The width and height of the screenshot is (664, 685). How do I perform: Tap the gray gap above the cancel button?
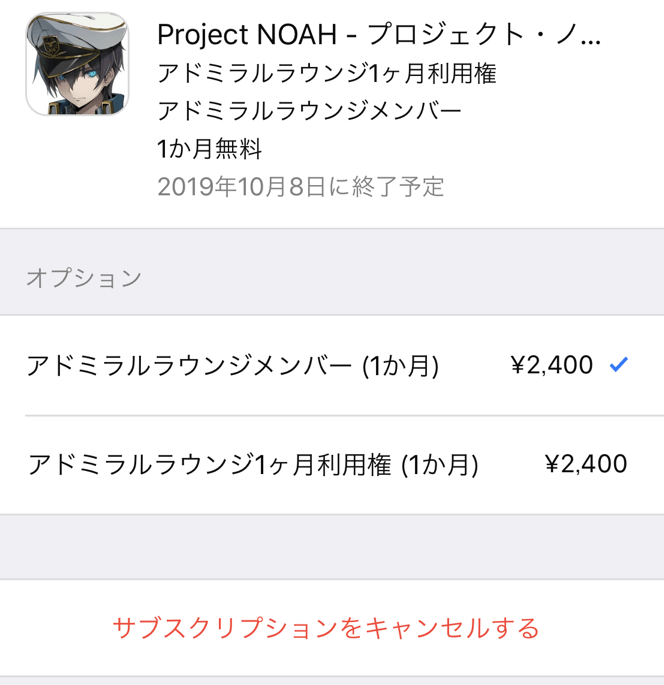pos(332,547)
